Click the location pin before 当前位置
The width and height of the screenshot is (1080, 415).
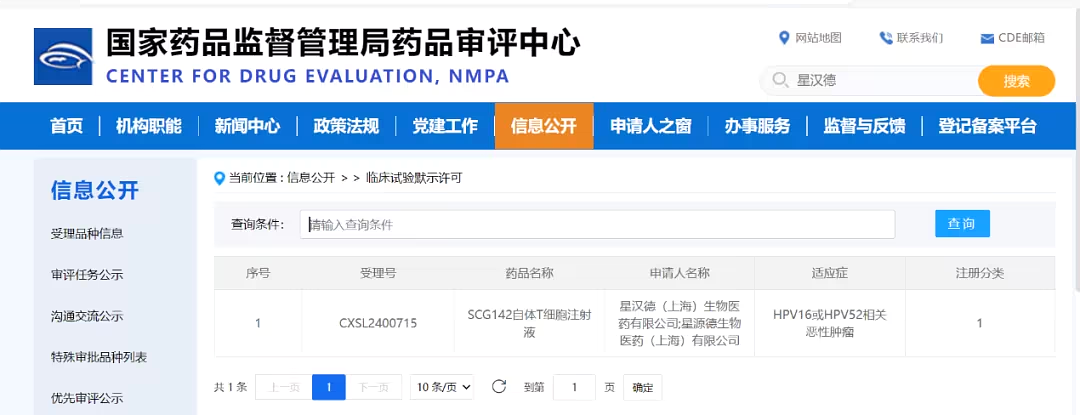220,179
